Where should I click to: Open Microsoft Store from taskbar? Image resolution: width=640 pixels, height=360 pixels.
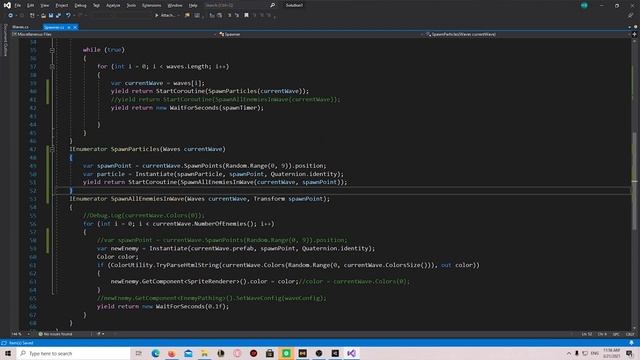coord(270,353)
